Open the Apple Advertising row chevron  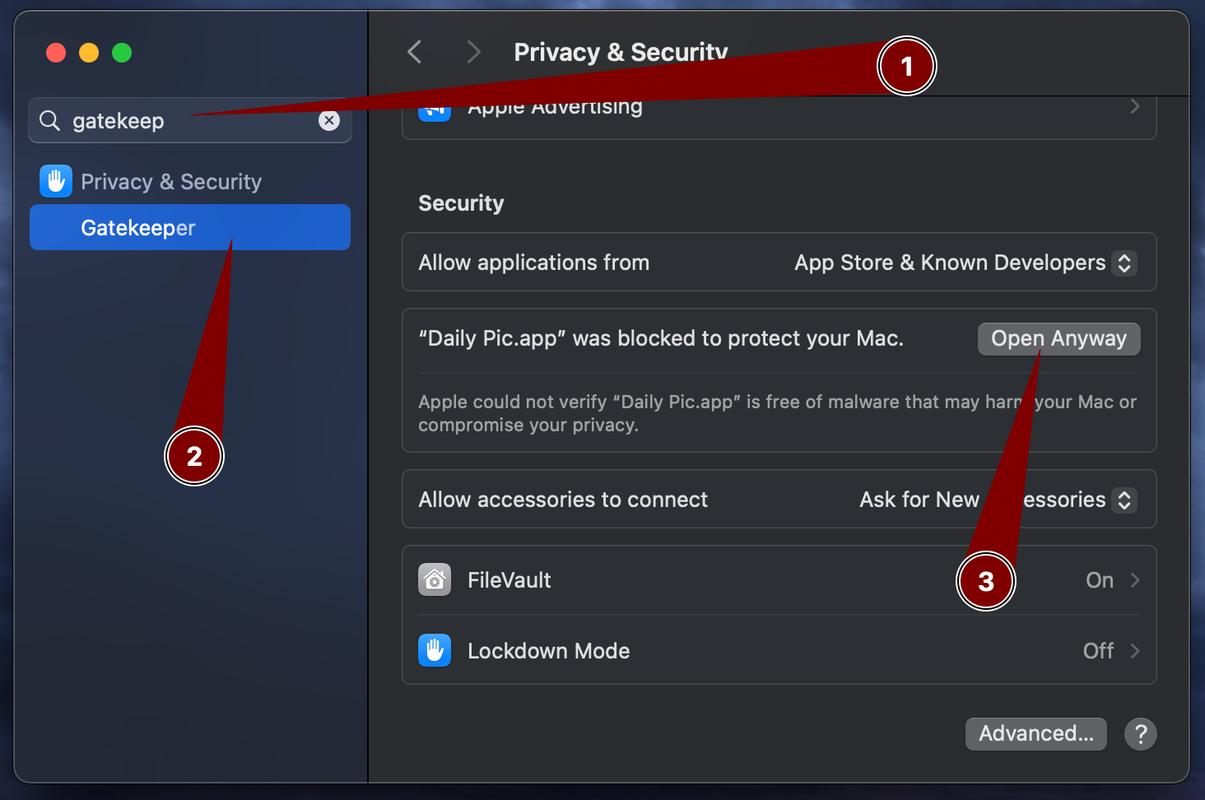(1135, 106)
